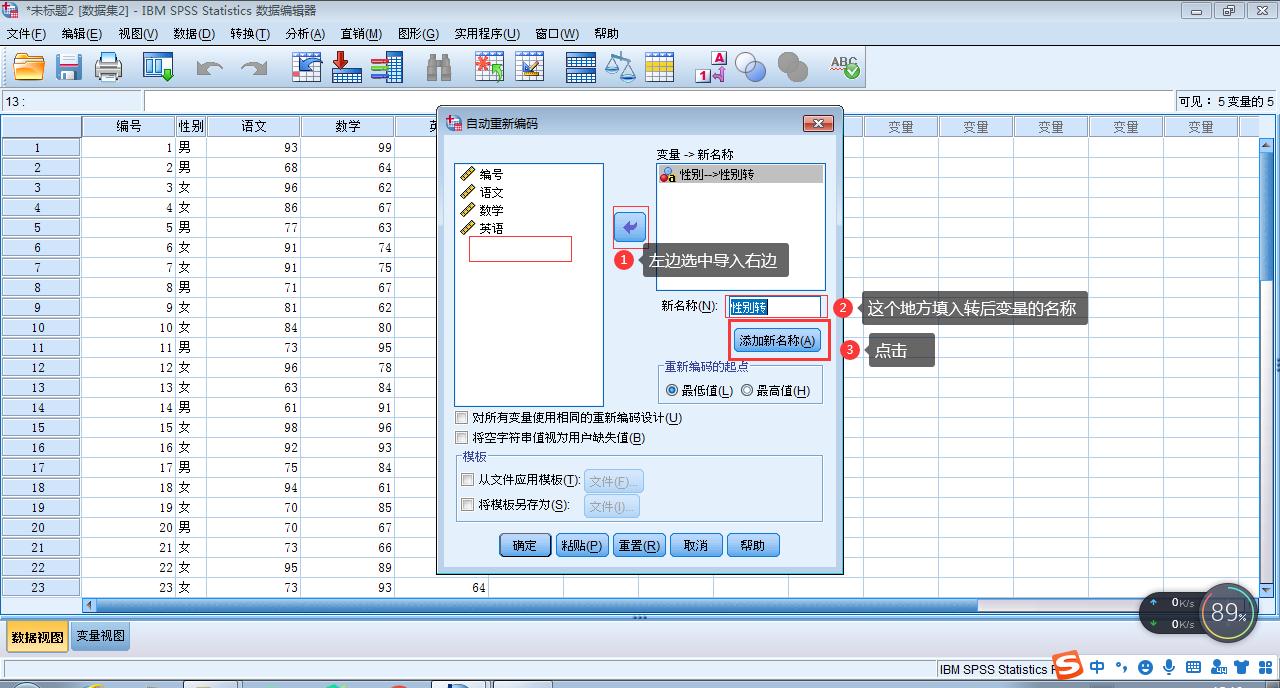Open a data file

[27, 66]
